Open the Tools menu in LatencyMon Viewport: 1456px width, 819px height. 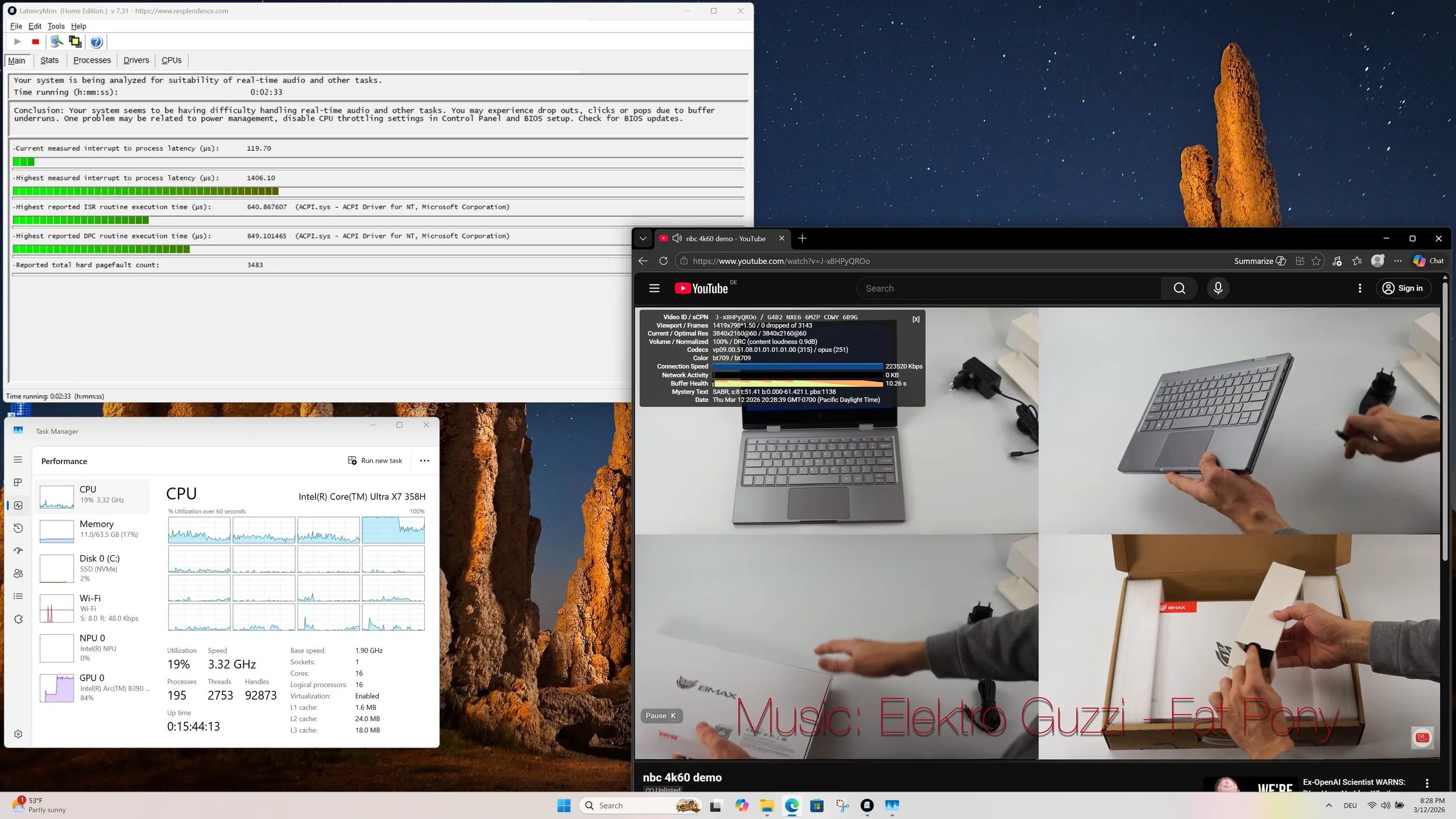[56, 26]
